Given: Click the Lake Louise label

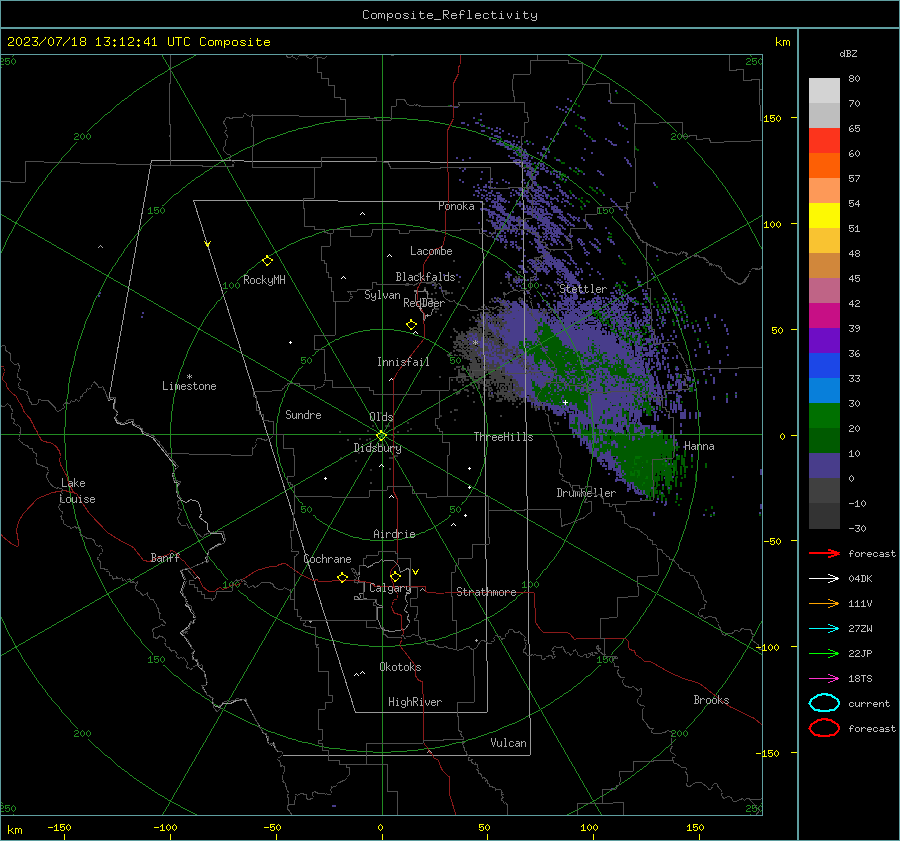Looking at the screenshot, I should (x=77, y=491).
